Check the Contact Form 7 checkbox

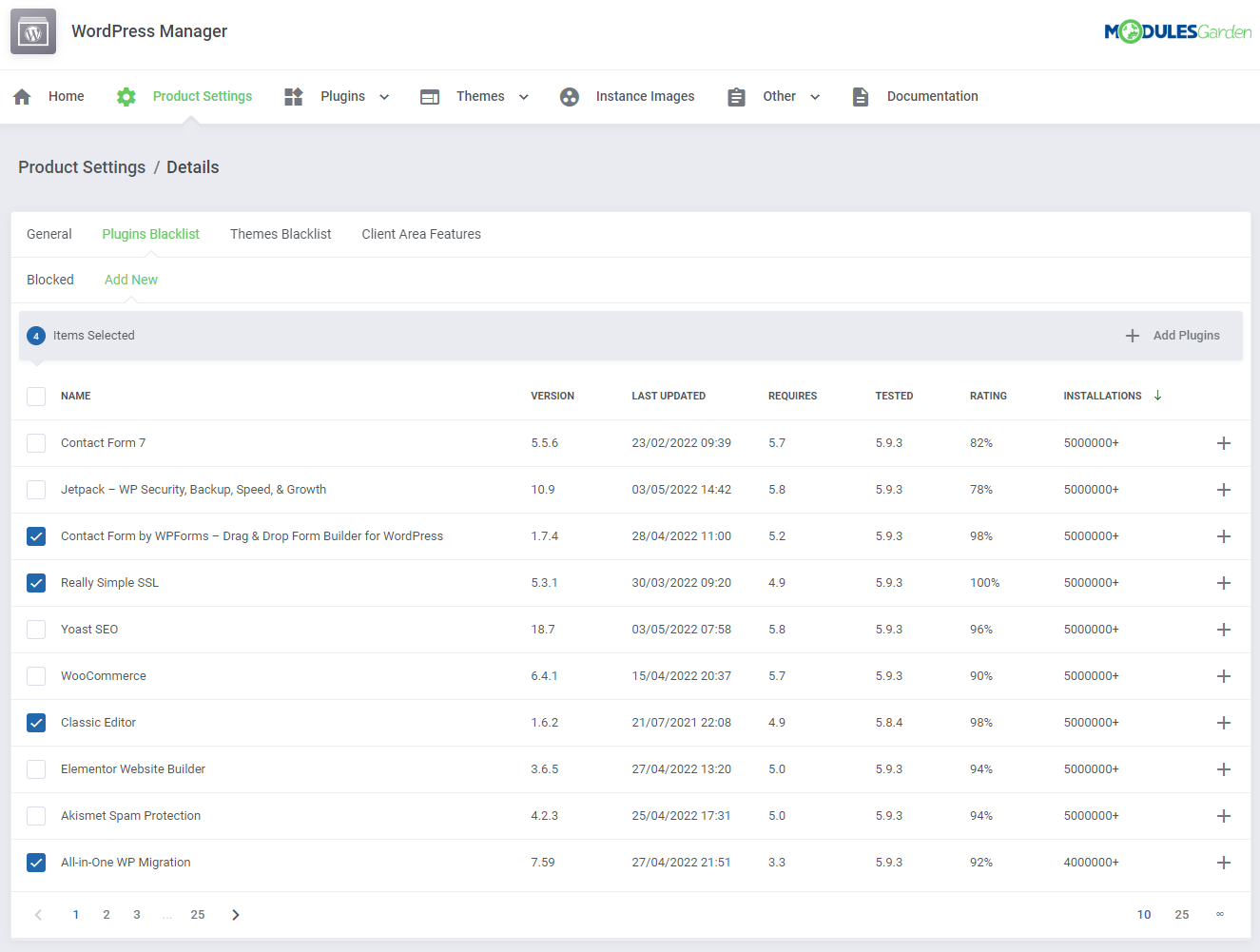tap(36, 443)
